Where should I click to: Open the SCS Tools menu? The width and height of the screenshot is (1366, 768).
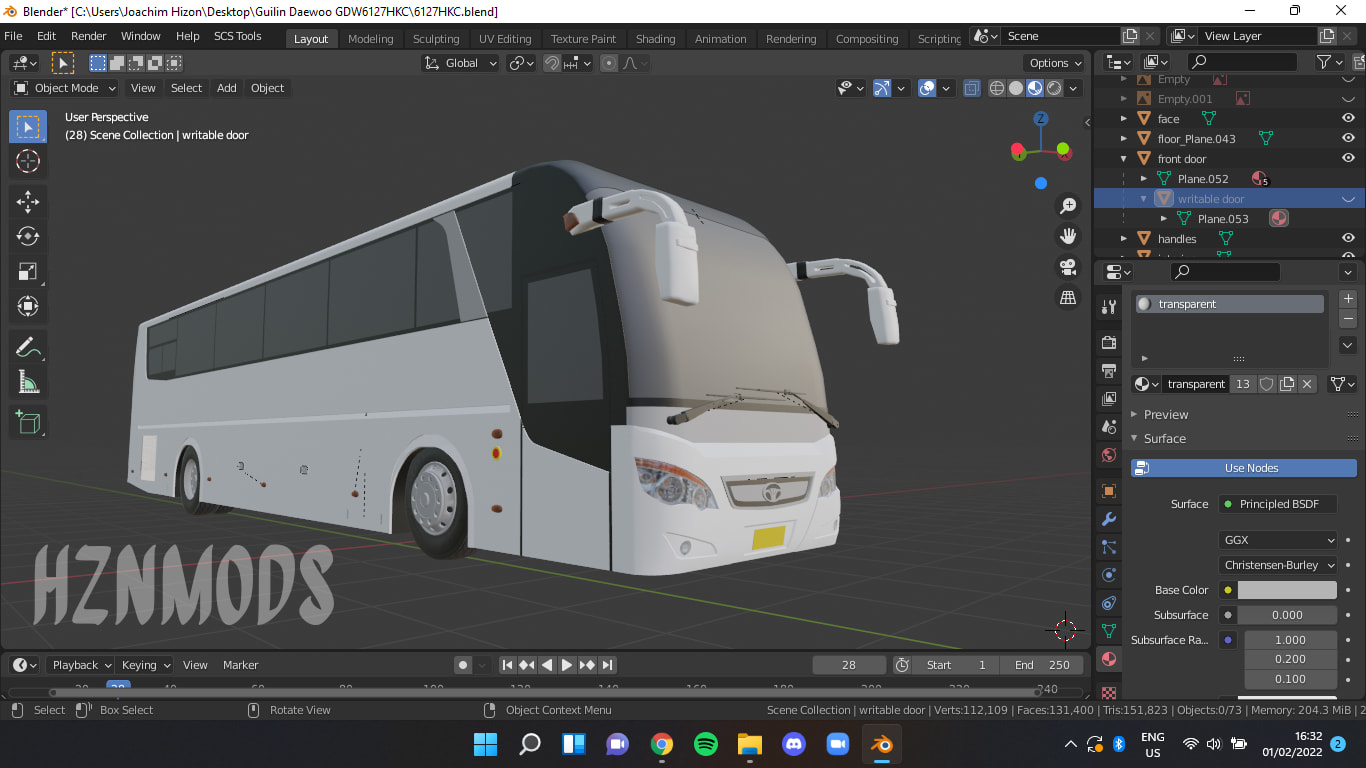click(237, 36)
